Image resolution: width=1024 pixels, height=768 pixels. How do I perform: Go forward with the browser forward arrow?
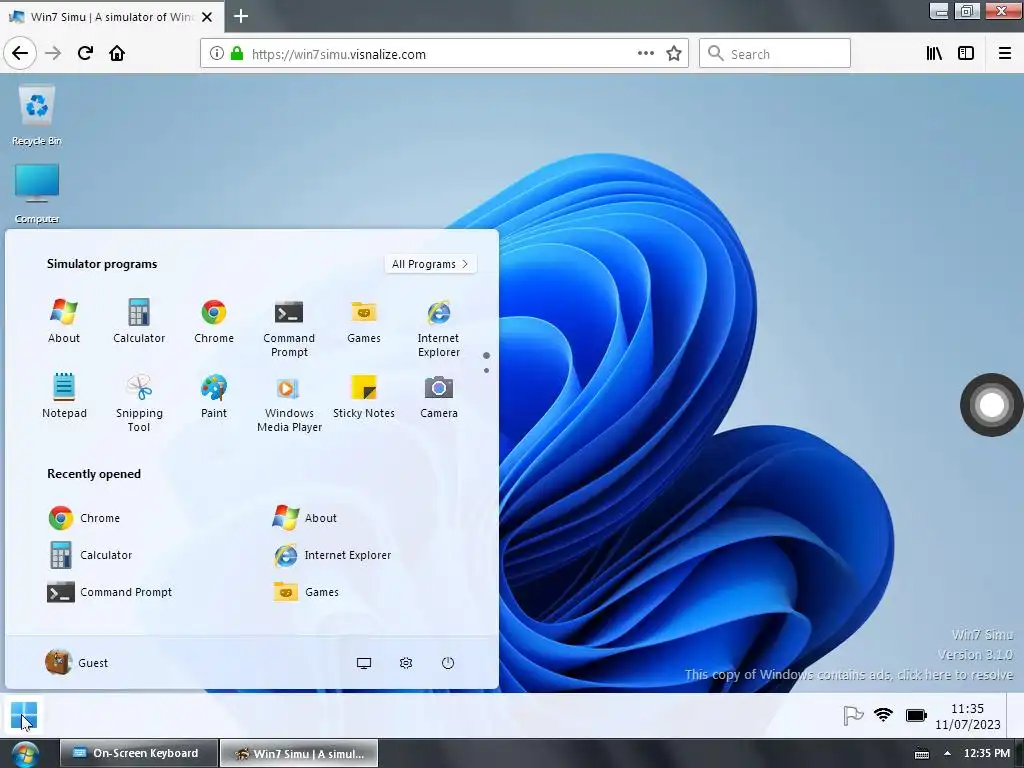[53, 54]
